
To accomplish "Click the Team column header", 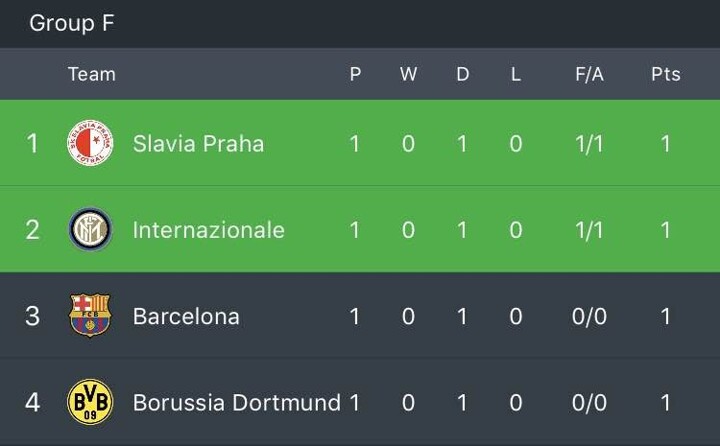I will click(91, 74).
